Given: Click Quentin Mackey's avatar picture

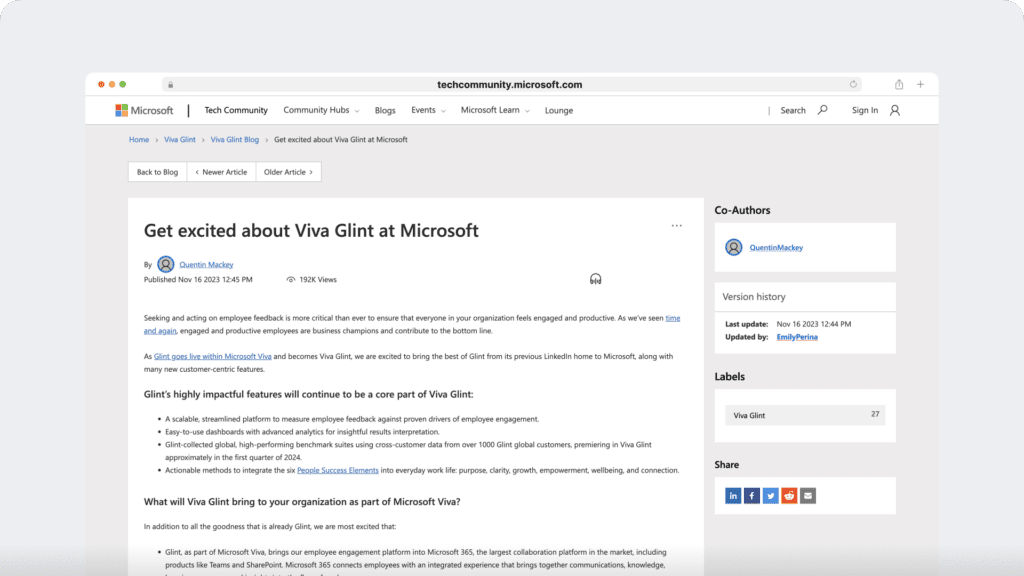Looking at the screenshot, I should pyautogui.click(x=165, y=264).
